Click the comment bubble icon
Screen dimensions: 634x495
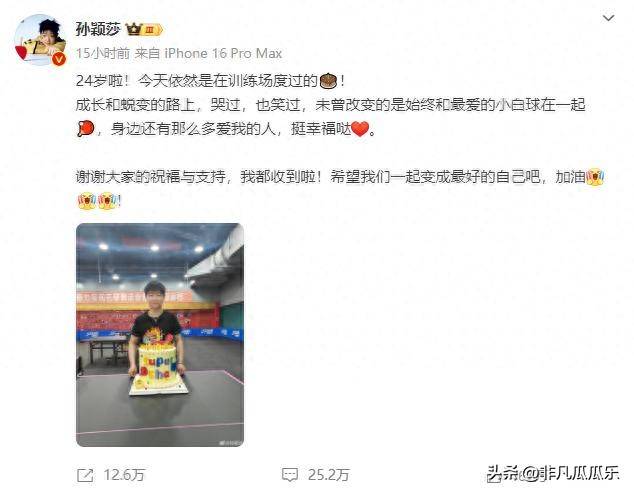point(290,475)
